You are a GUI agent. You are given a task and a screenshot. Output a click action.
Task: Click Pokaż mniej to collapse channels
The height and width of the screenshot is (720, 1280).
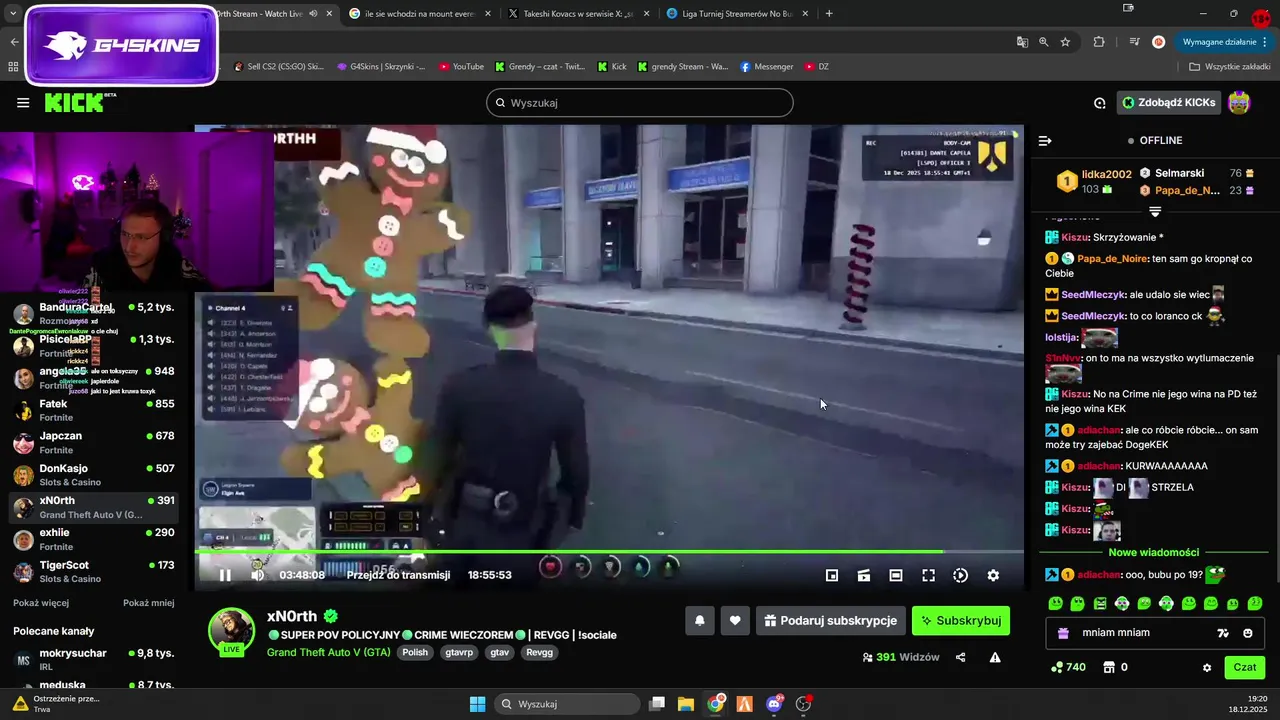click(x=149, y=603)
